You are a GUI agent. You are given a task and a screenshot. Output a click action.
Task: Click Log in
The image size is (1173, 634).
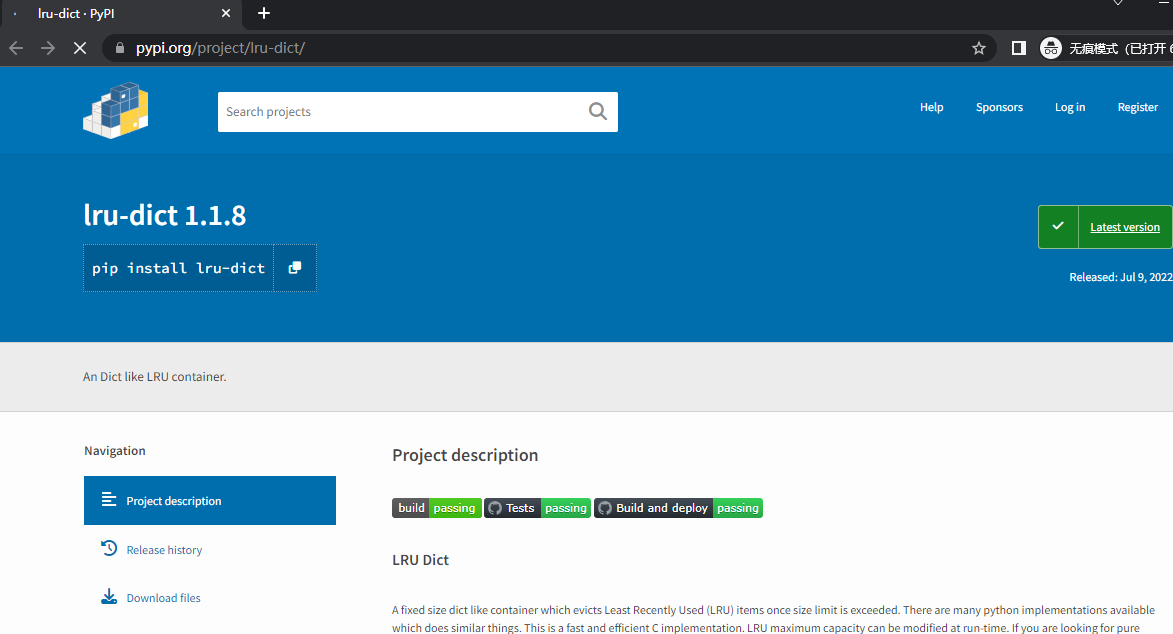1070,107
